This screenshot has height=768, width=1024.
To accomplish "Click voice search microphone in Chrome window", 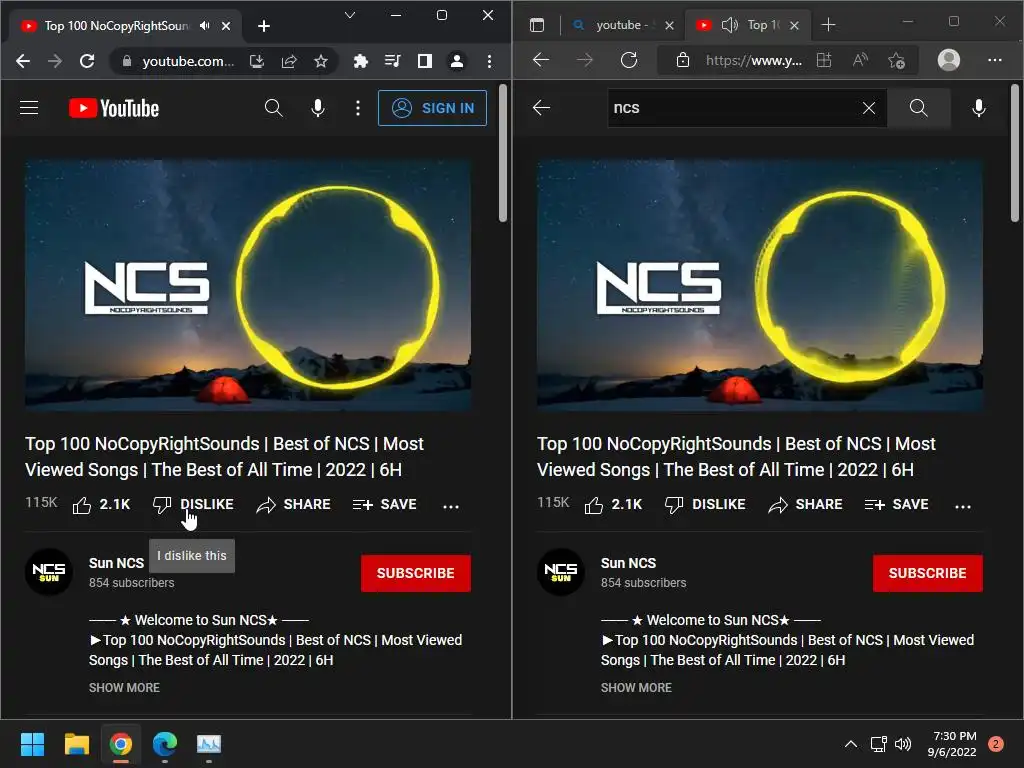I will click(x=318, y=108).
